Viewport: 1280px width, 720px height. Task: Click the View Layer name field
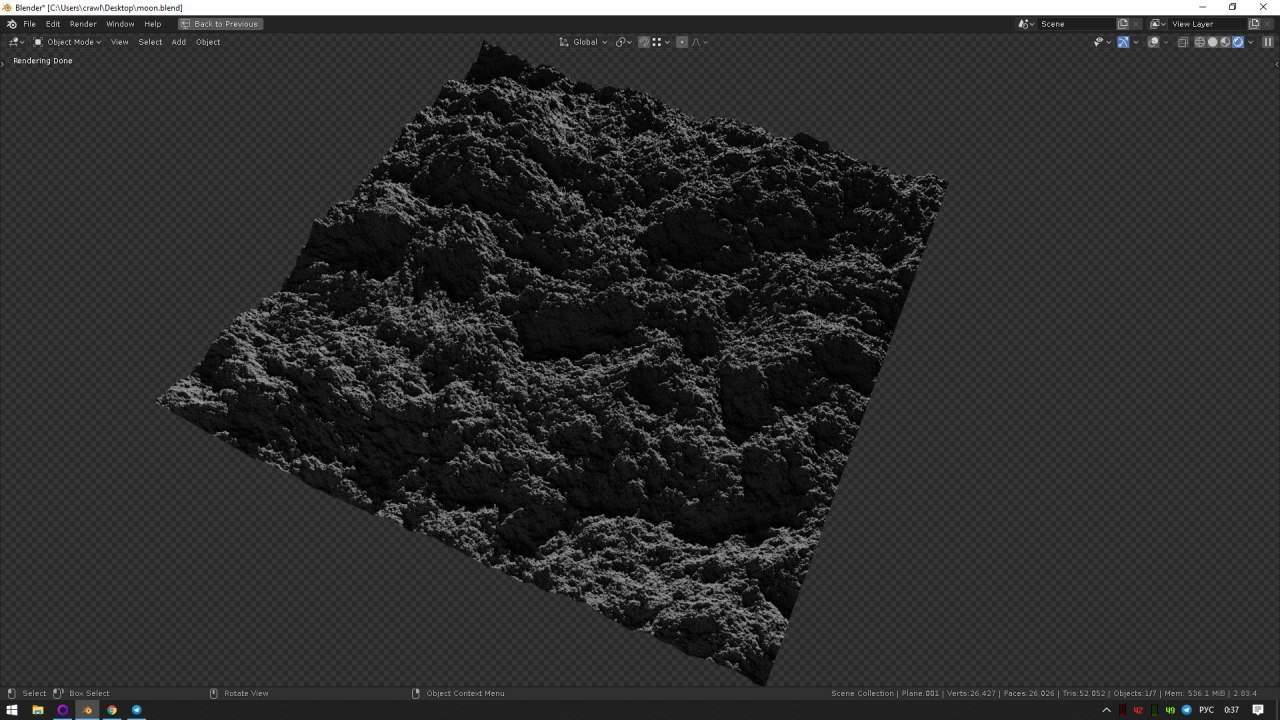click(x=1207, y=24)
